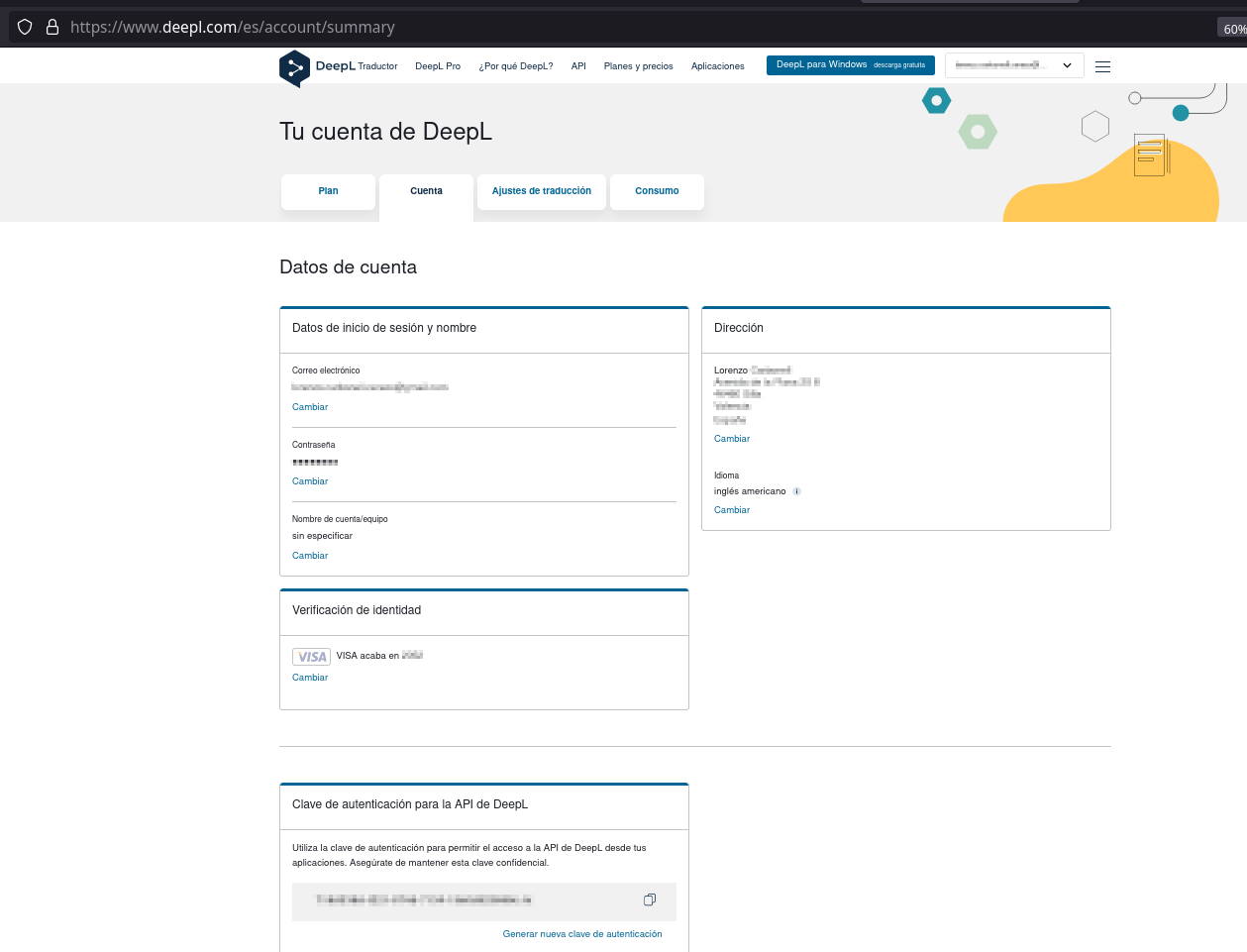Copy the API authentication key

650,899
